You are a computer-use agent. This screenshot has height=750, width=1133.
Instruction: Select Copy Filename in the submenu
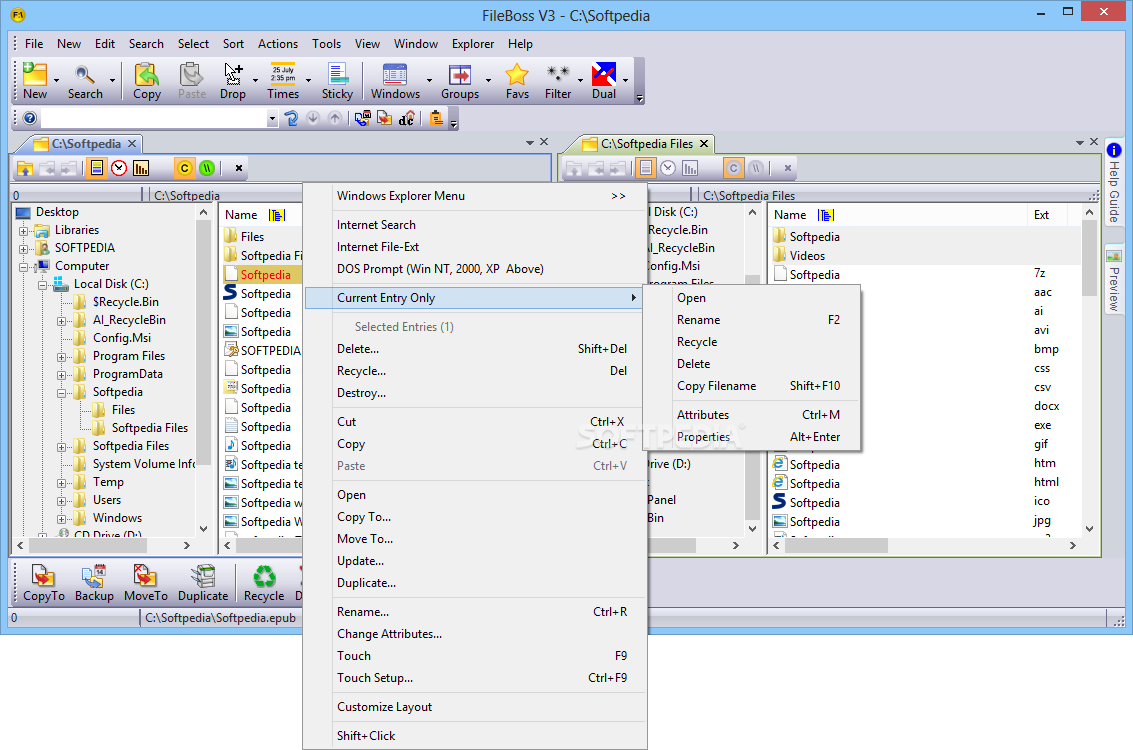click(x=751, y=386)
